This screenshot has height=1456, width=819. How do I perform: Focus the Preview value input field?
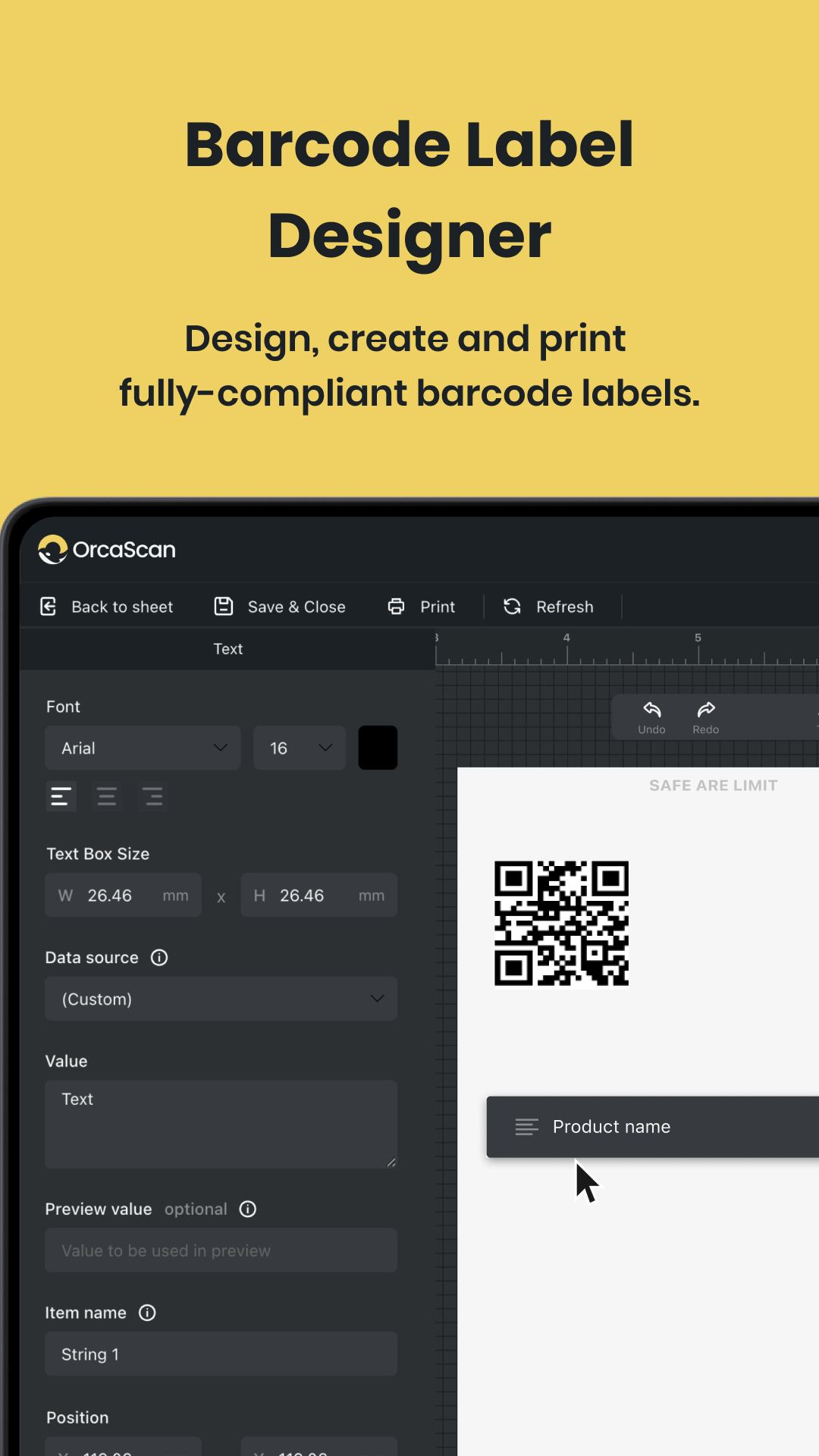[221, 1250]
